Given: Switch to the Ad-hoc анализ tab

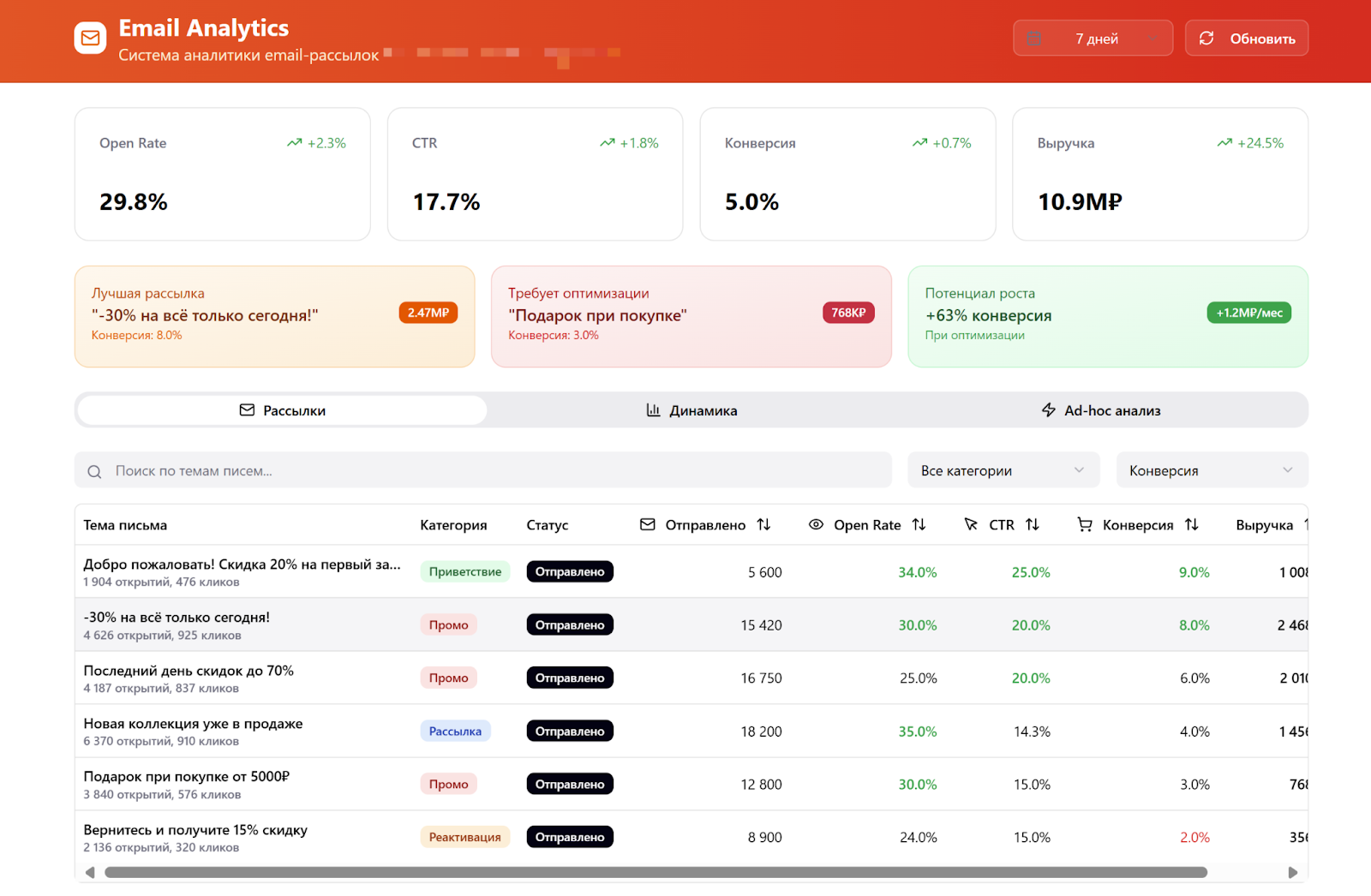Looking at the screenshot, I should point(1101,410).
